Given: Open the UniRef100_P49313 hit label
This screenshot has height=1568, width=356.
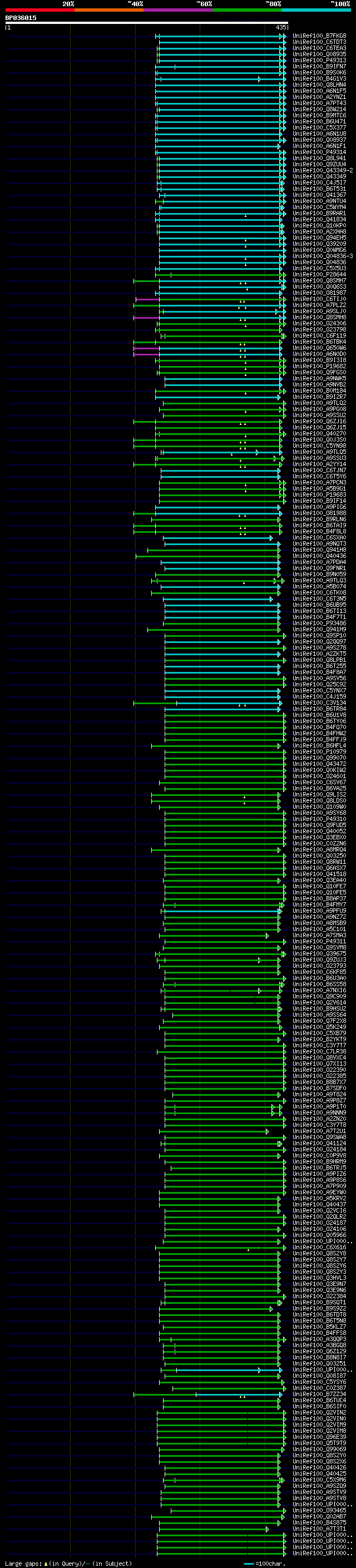Looking at the screenshot, I should pos(319,60).
